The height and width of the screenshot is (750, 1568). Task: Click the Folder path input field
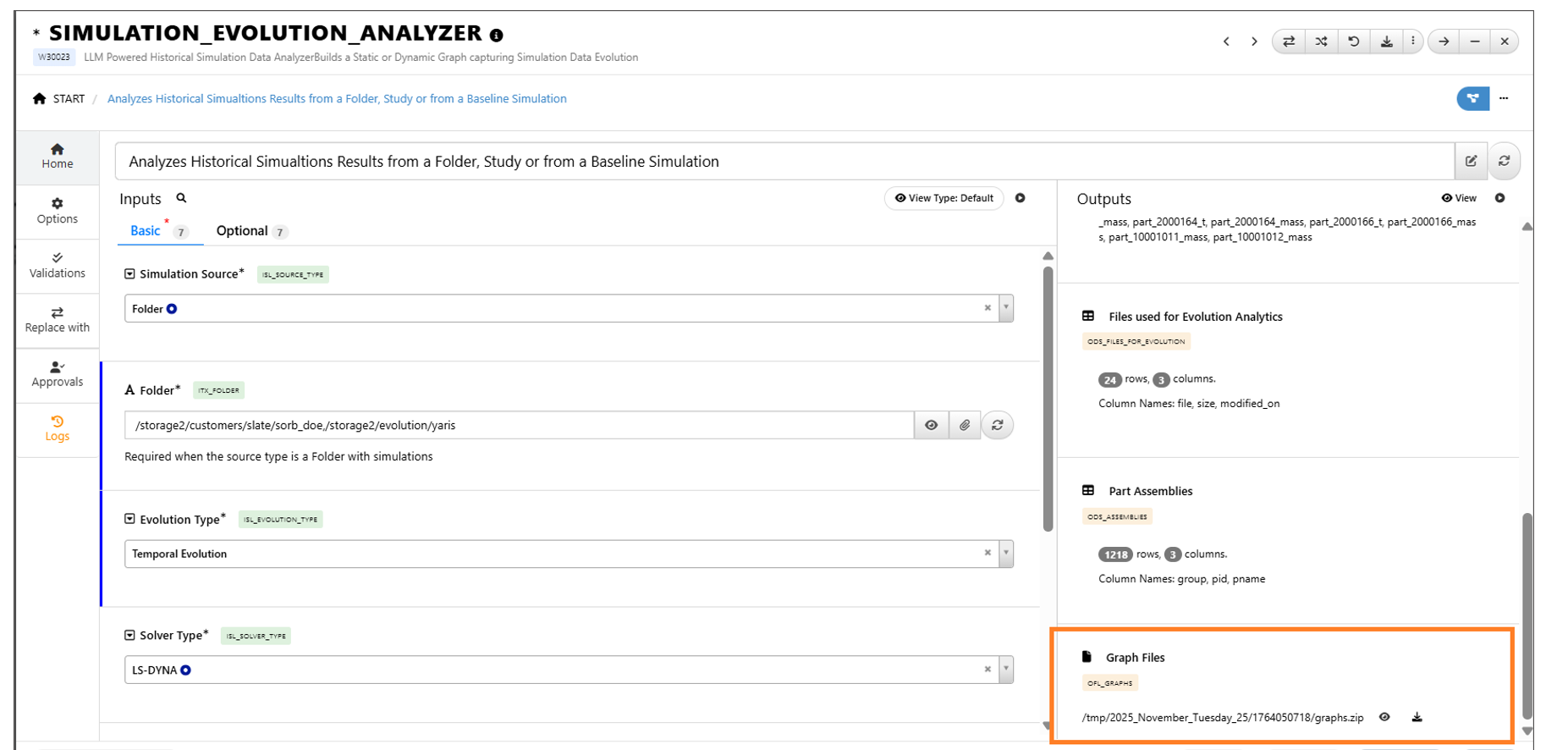(518, 425)
